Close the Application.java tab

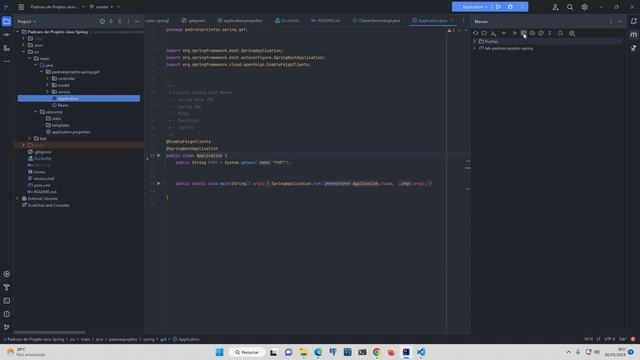(451, 20)
